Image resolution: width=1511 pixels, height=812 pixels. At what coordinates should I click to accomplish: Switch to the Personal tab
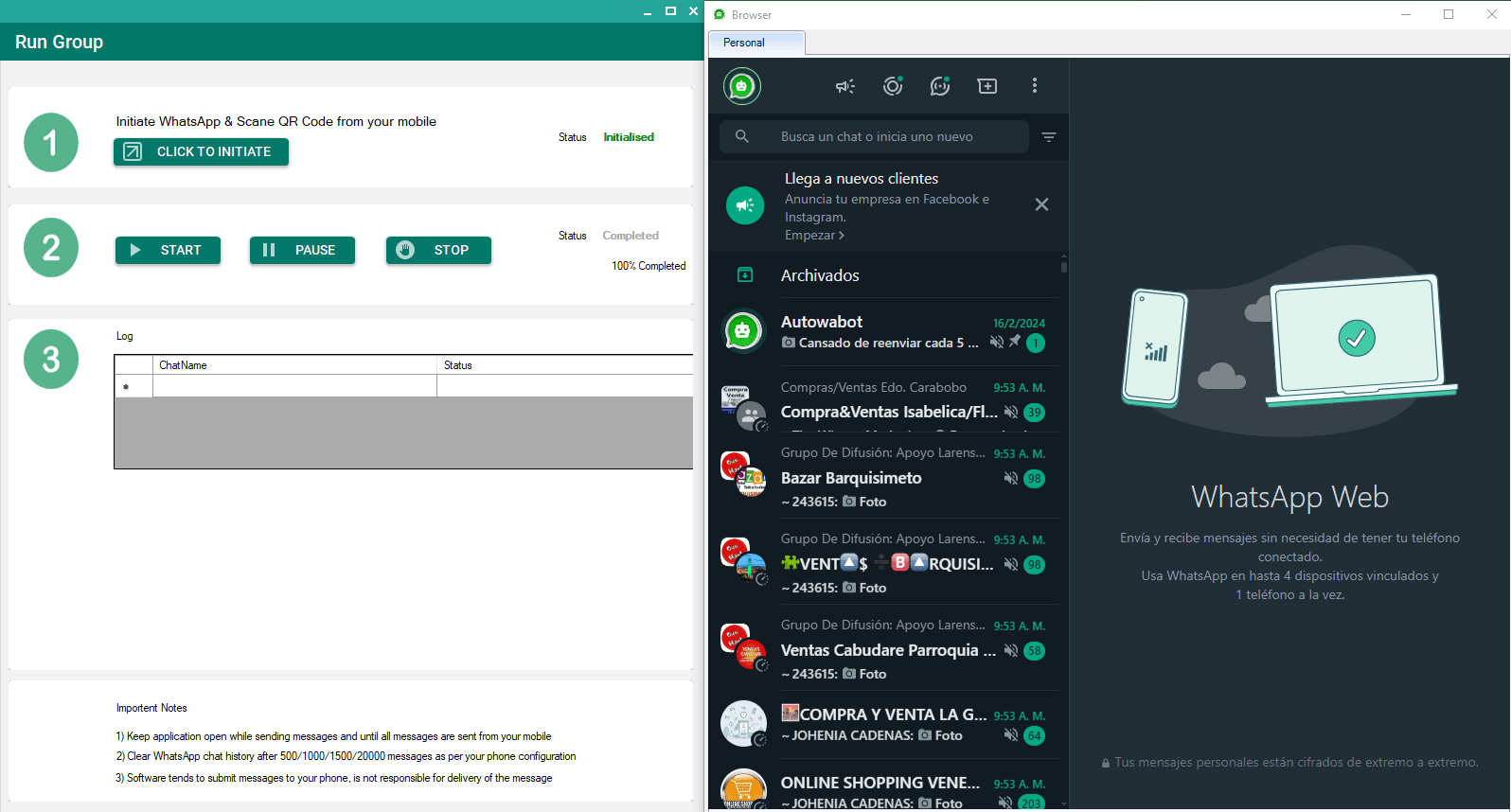tap(744, 43)
